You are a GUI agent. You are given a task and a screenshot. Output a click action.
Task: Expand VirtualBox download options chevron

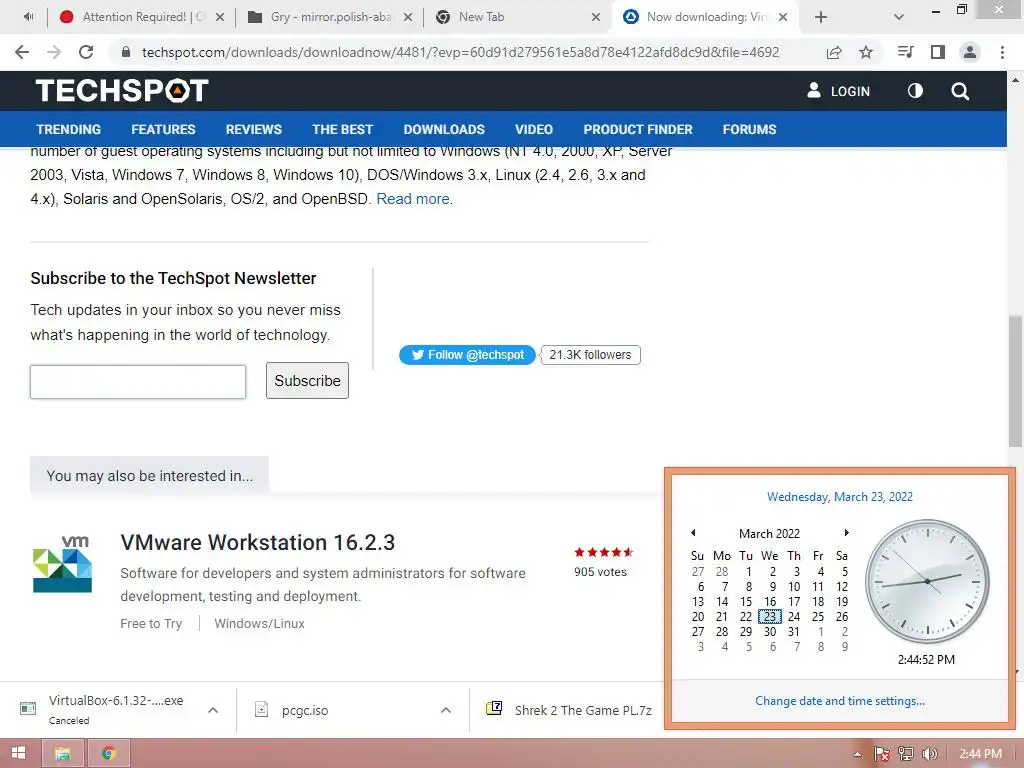click(213, 710)
